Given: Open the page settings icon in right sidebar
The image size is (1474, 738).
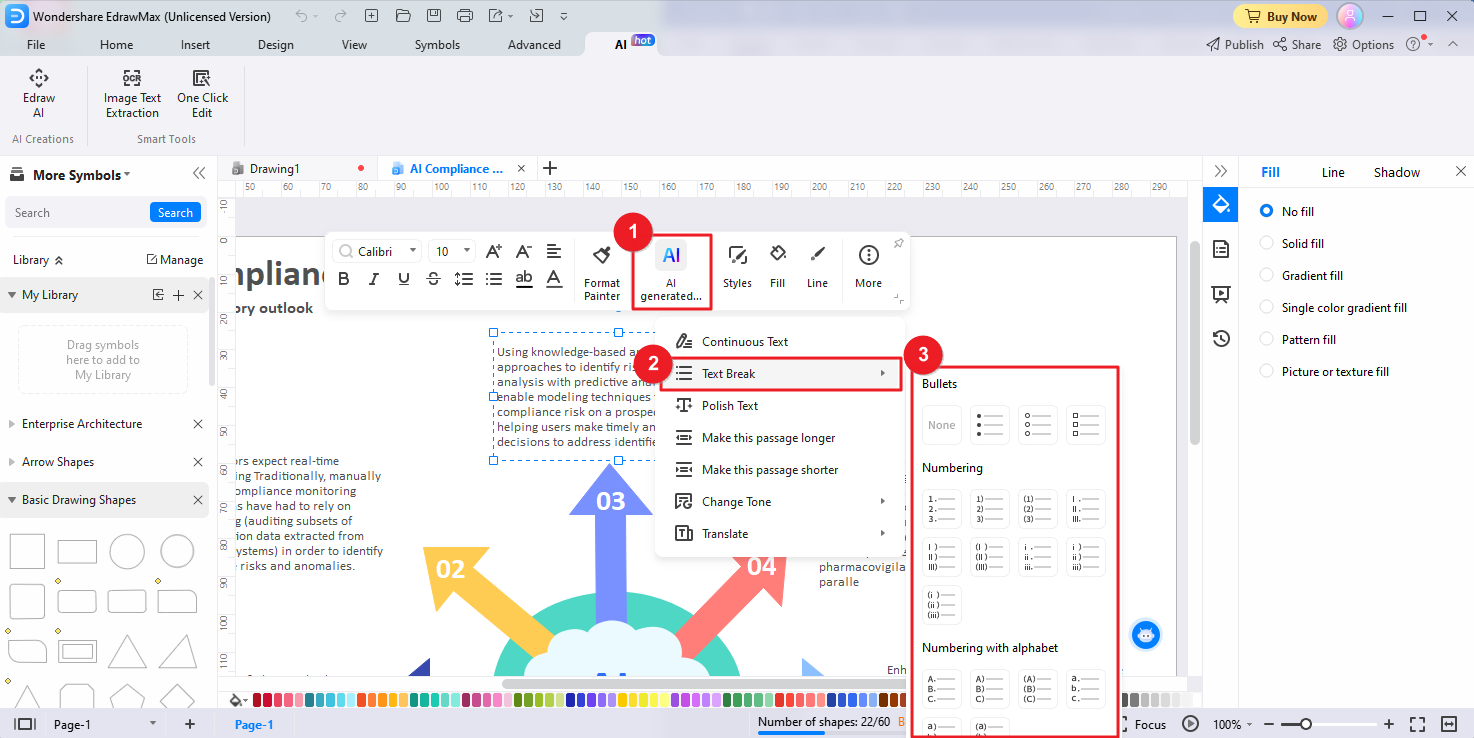Looking at the screenshot, I should point(1220,249).
